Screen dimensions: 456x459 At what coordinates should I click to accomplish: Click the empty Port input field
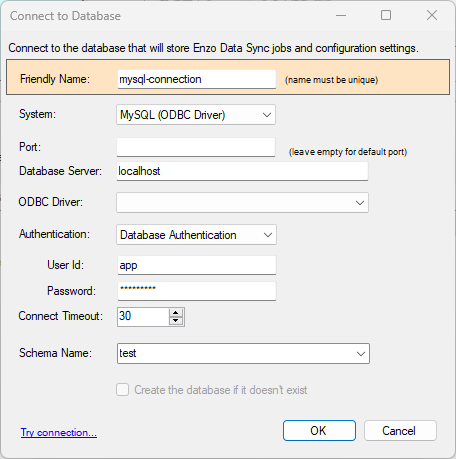point(196,147)
